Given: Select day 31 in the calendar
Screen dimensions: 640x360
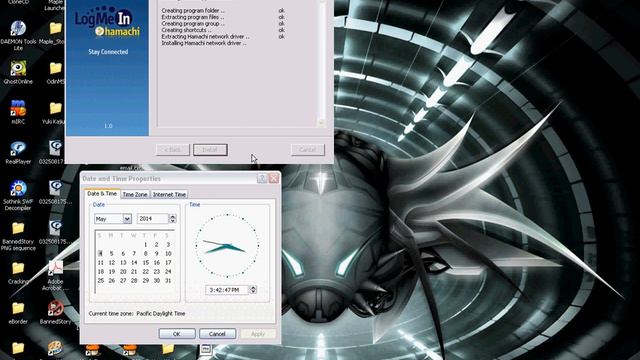Looking at the screenshot, I should click(168, 280).
